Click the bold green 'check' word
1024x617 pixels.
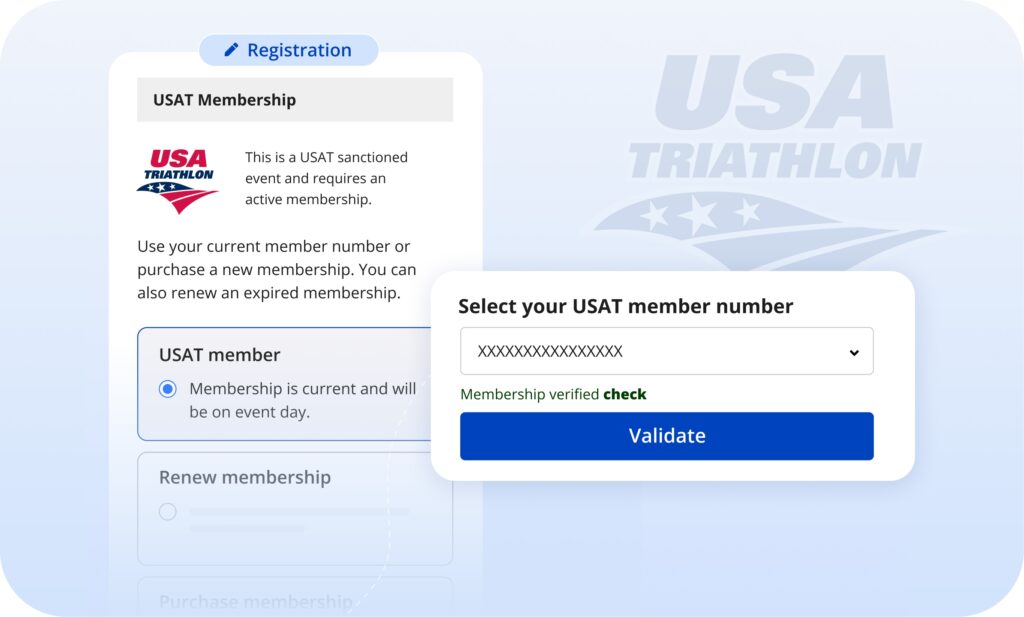[625, 394]
